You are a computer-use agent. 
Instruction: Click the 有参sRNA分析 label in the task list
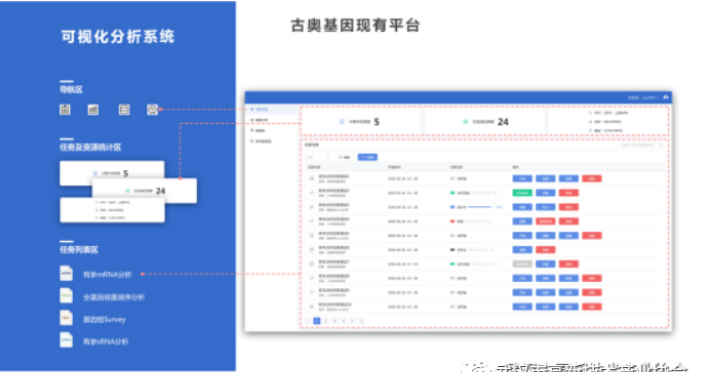pyautogui.click(x=106, y=341)
